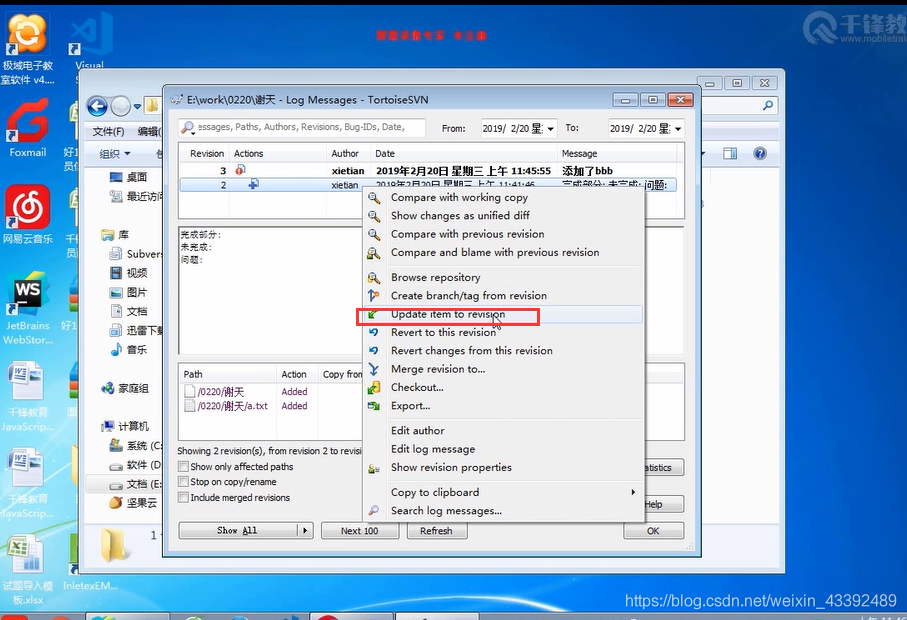
Task: Click the Checkout icon in menu
Action: pyautogui.click(x=374, y=388)
